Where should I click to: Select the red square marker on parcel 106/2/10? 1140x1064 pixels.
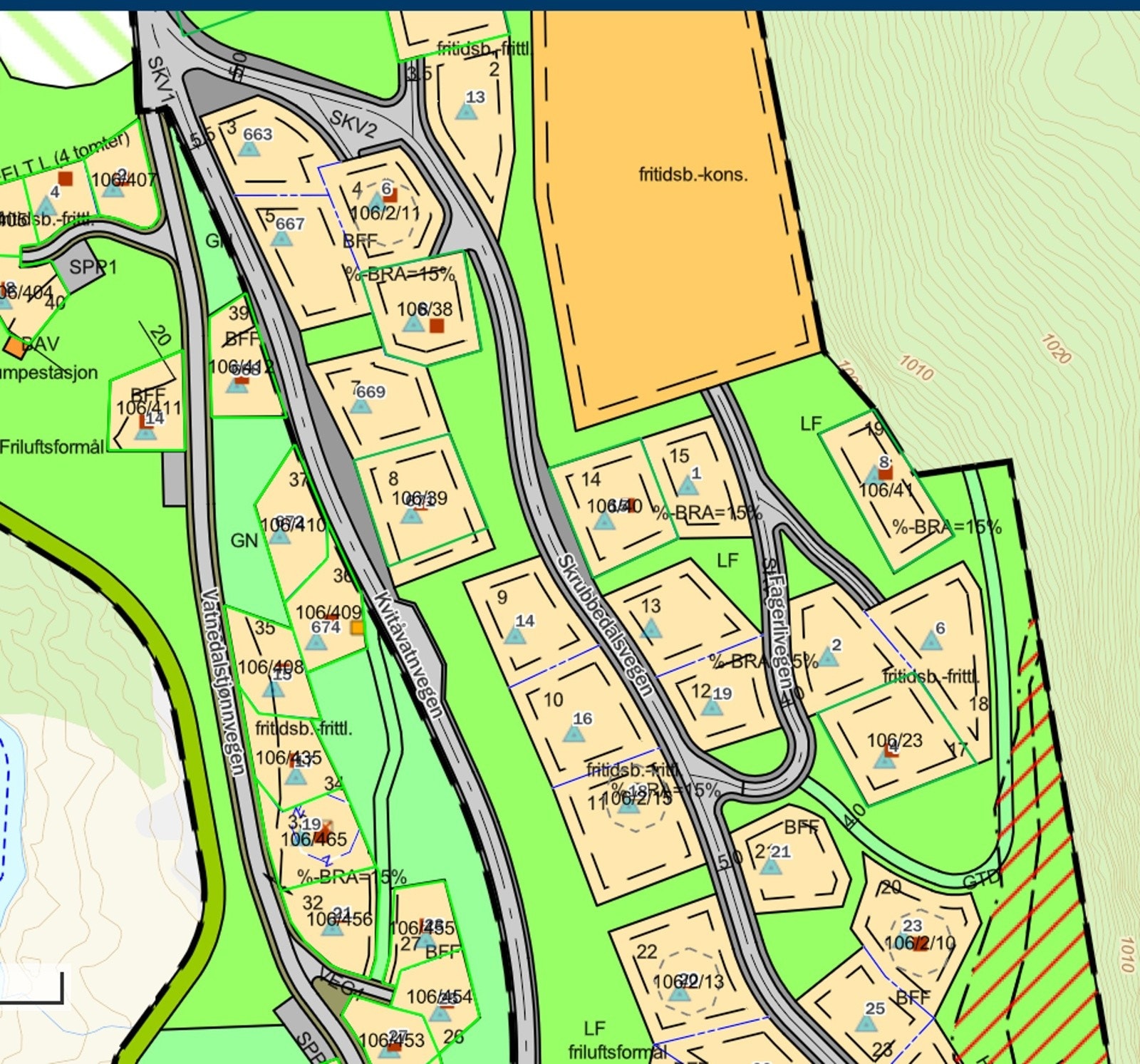click(x=921, y=944)
